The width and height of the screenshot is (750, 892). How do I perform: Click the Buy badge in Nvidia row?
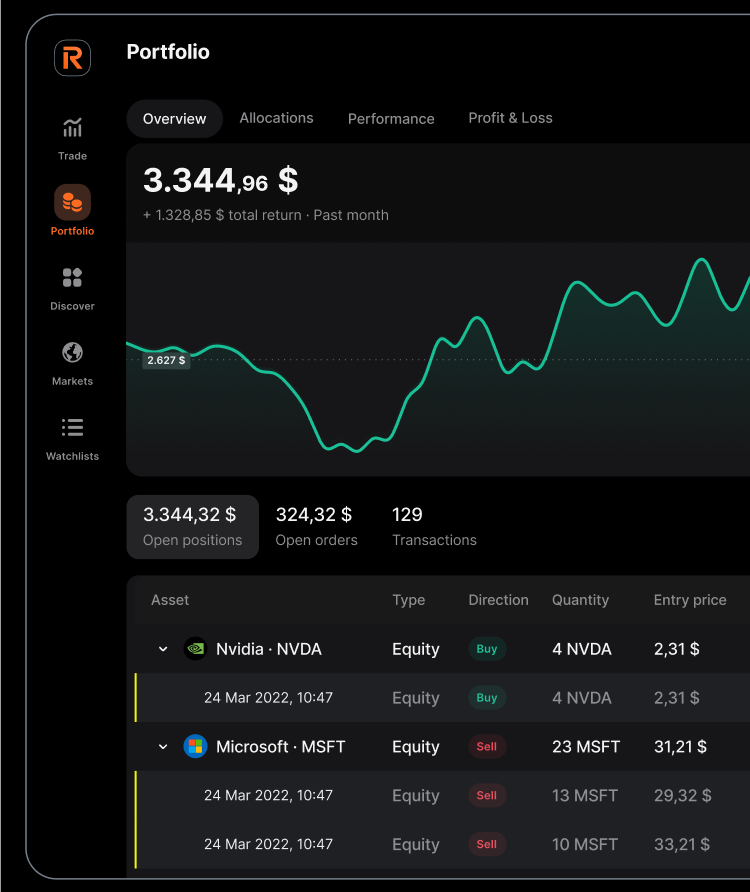[x=487, y=649]
